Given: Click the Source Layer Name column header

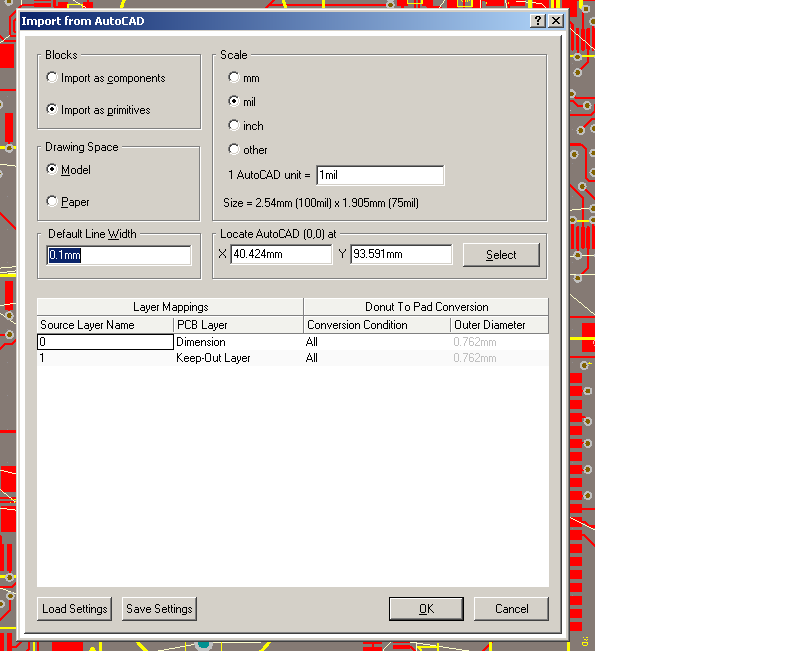Looking at the screenshot, I should point(105,325).
